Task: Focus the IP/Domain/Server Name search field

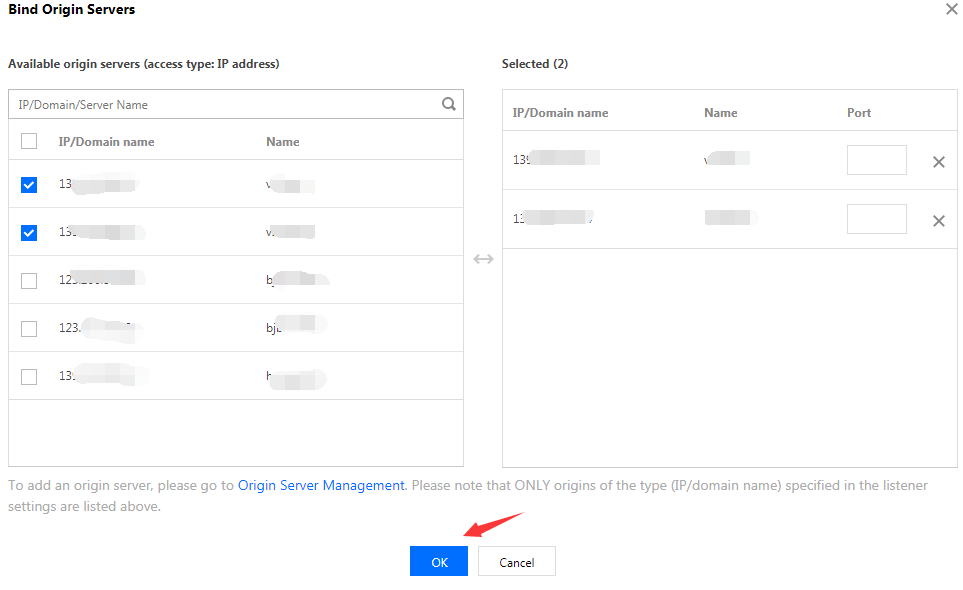Action: point(225,104)
